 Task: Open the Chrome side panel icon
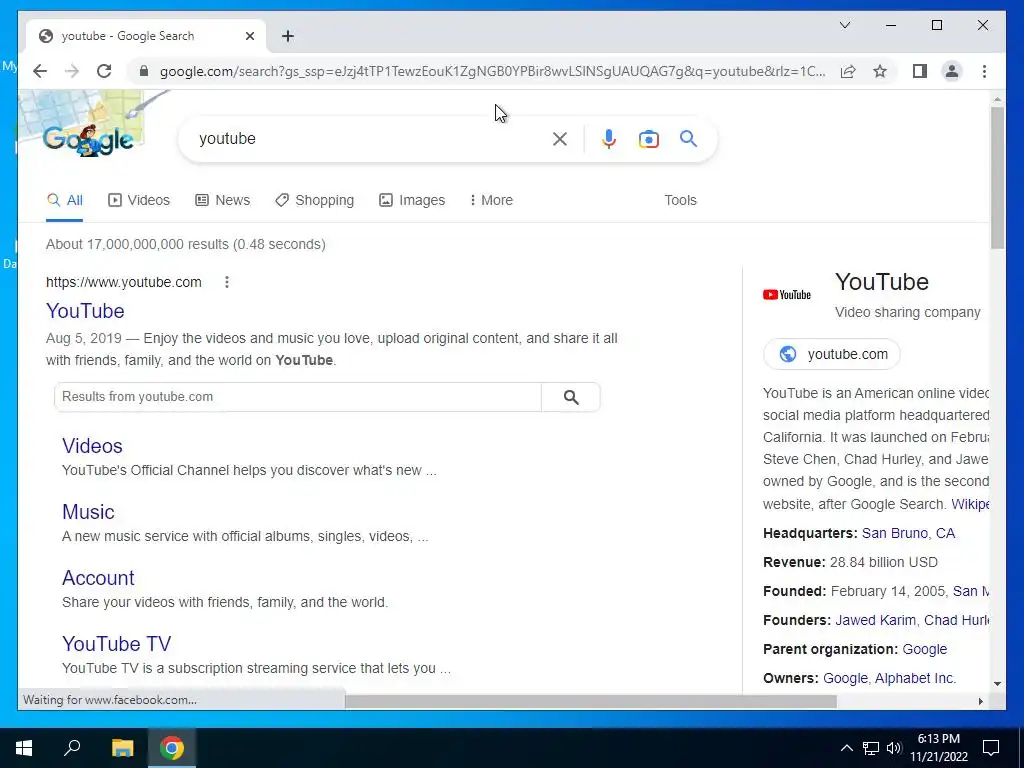920,71
